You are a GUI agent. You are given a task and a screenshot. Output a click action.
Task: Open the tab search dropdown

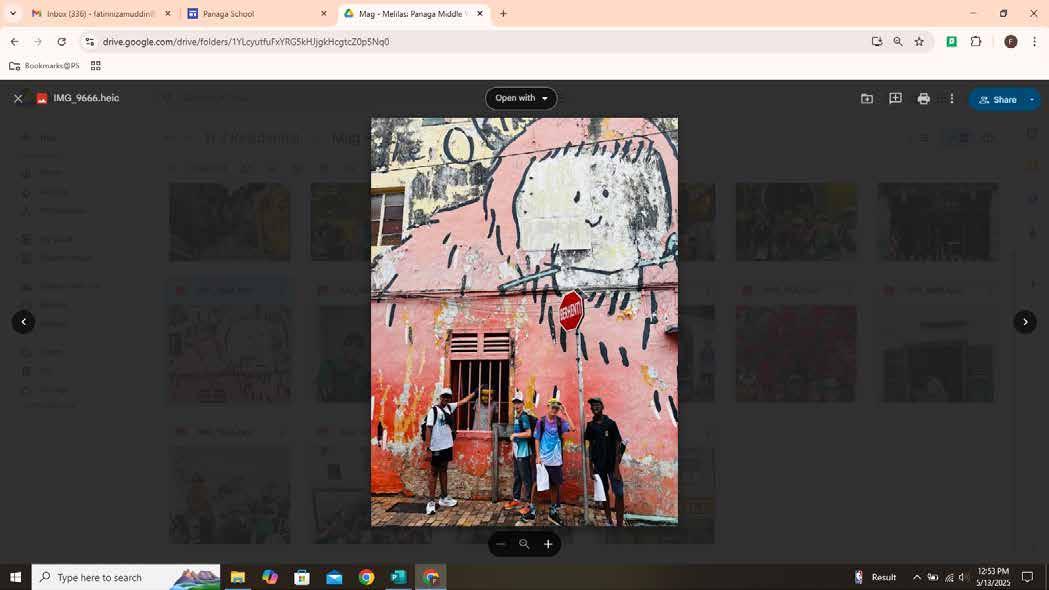[x=13, y=13]
